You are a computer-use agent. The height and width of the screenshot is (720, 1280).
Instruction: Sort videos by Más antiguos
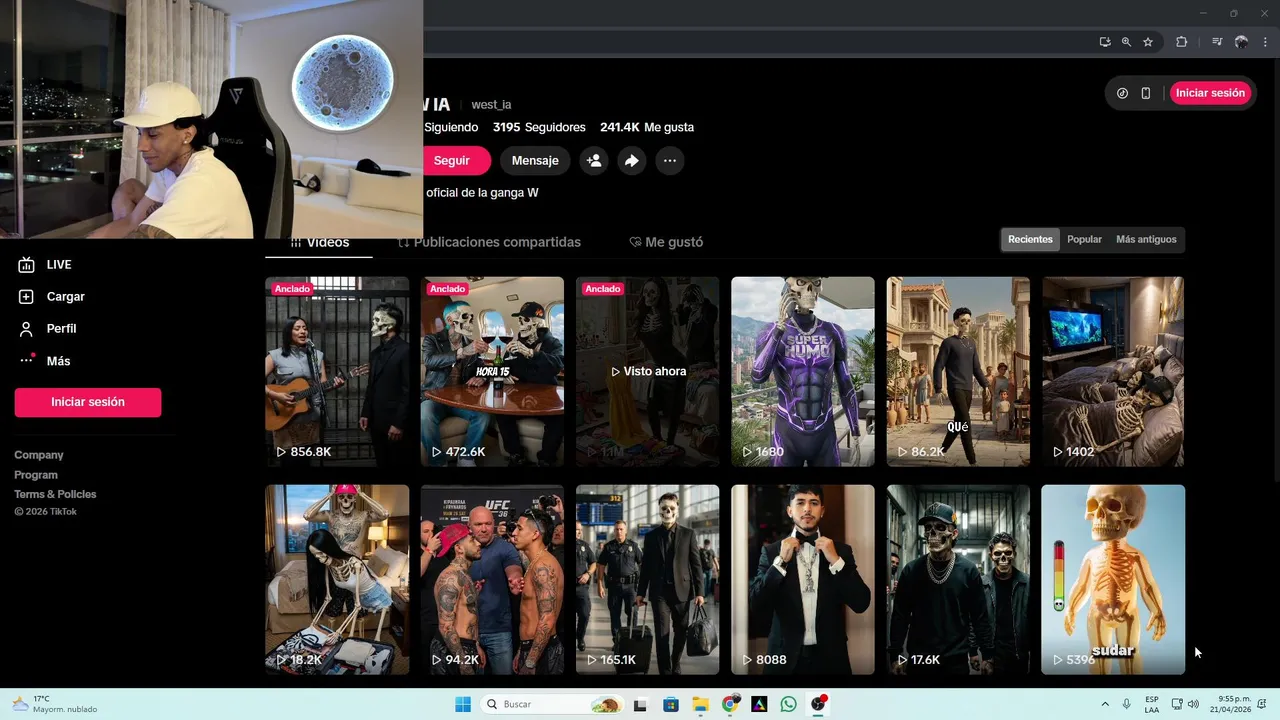pyautogui.click(x=1146, y=240)
